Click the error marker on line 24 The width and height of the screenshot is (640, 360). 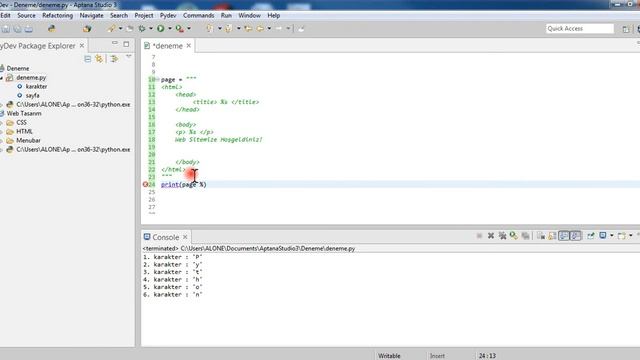click(x=145, y=184)
